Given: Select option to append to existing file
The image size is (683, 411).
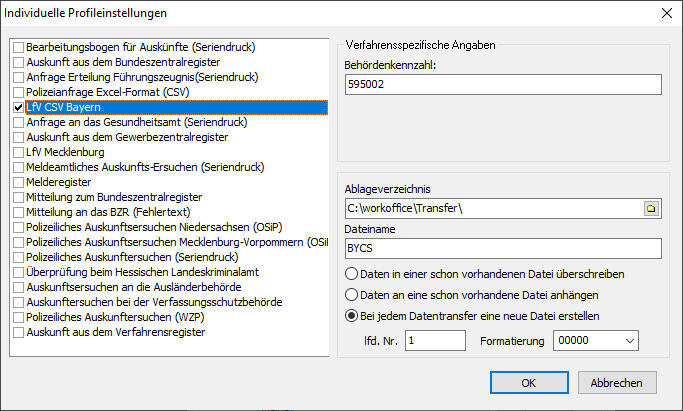Looking at the screenshot, I should (352, 295).
